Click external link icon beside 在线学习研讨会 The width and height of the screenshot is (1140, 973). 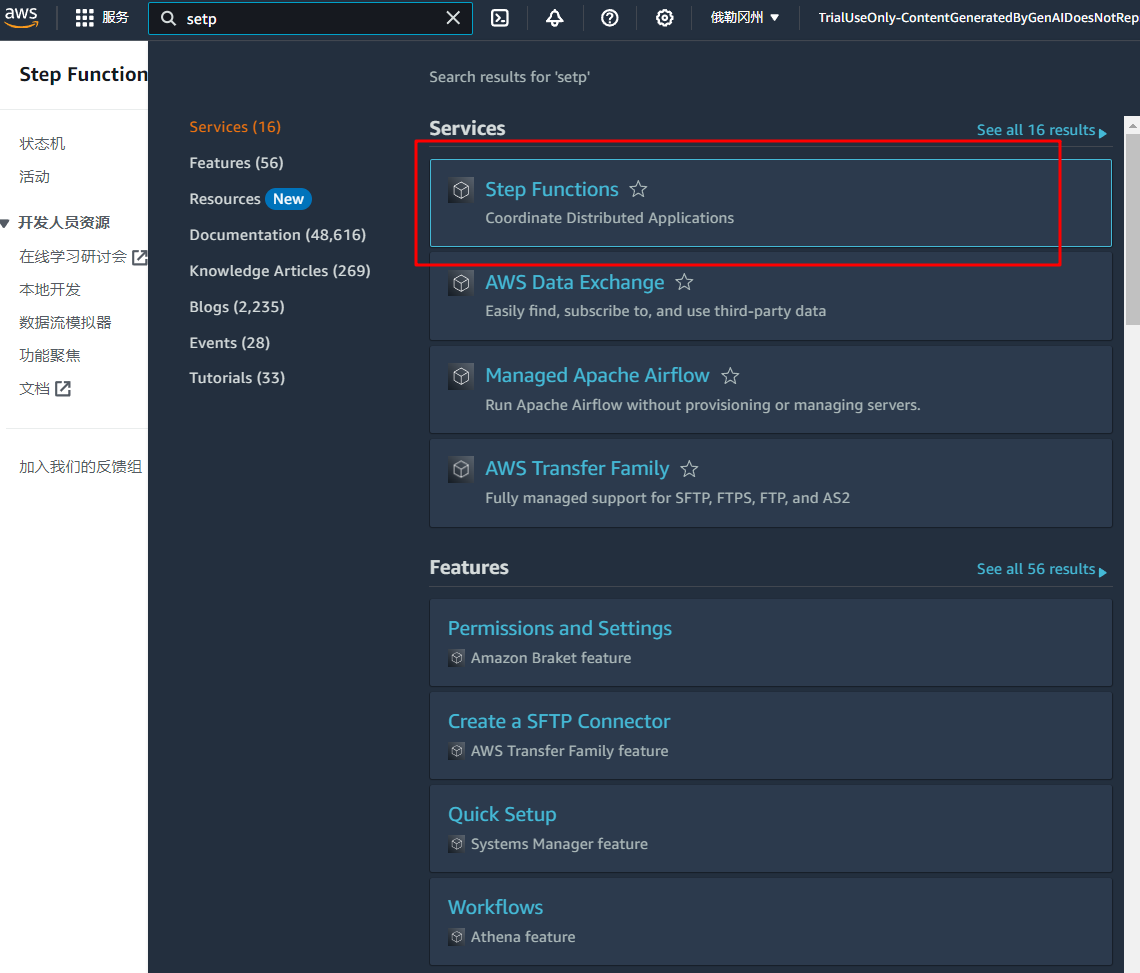point(140,257)
